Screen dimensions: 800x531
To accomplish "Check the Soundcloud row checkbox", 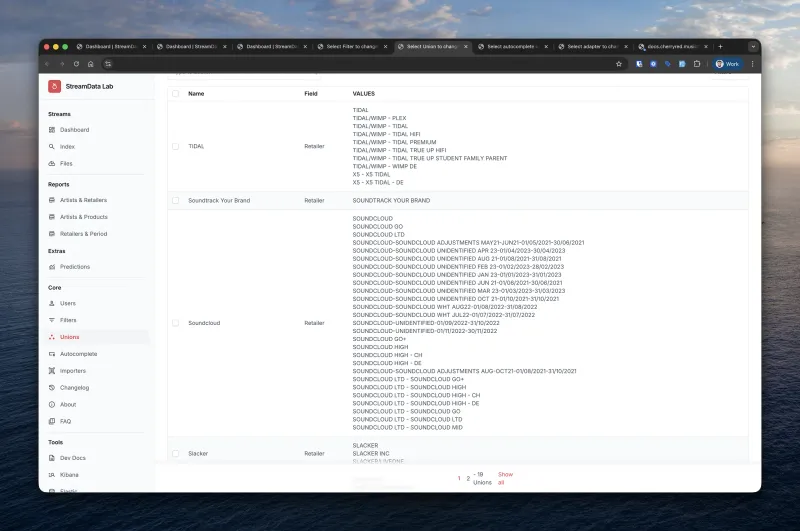I will [176, 323].
